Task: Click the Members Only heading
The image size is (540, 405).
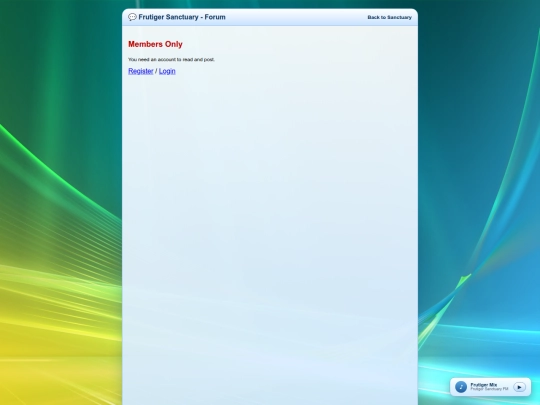Action: point(155,44)
